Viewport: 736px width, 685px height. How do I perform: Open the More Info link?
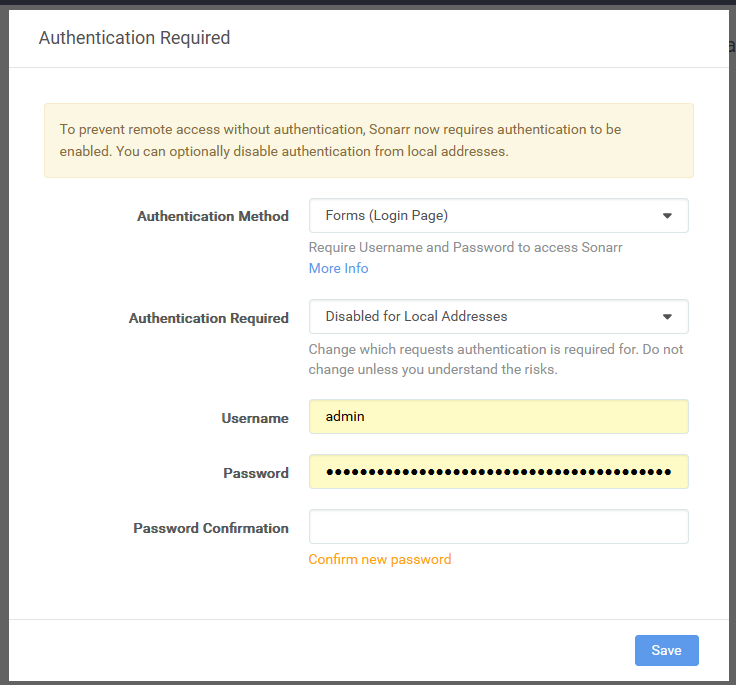(338, 268)
